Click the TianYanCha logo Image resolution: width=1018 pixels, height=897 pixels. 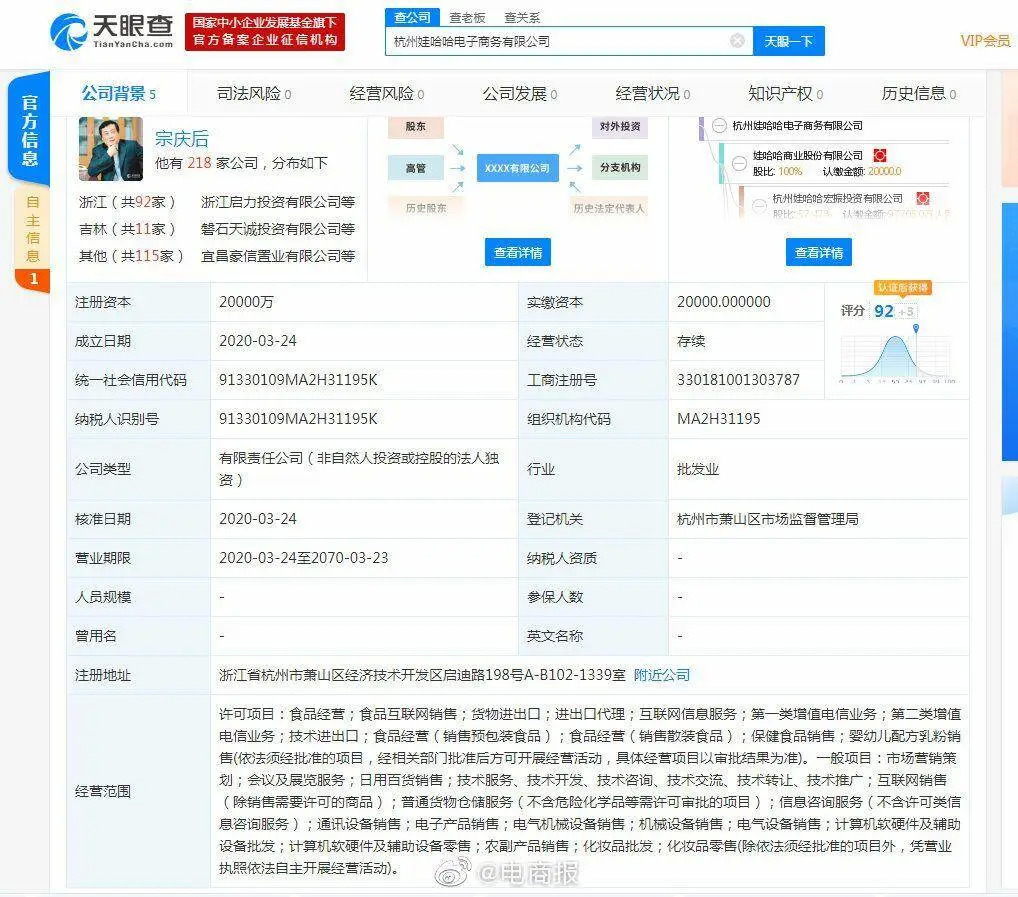112,32
